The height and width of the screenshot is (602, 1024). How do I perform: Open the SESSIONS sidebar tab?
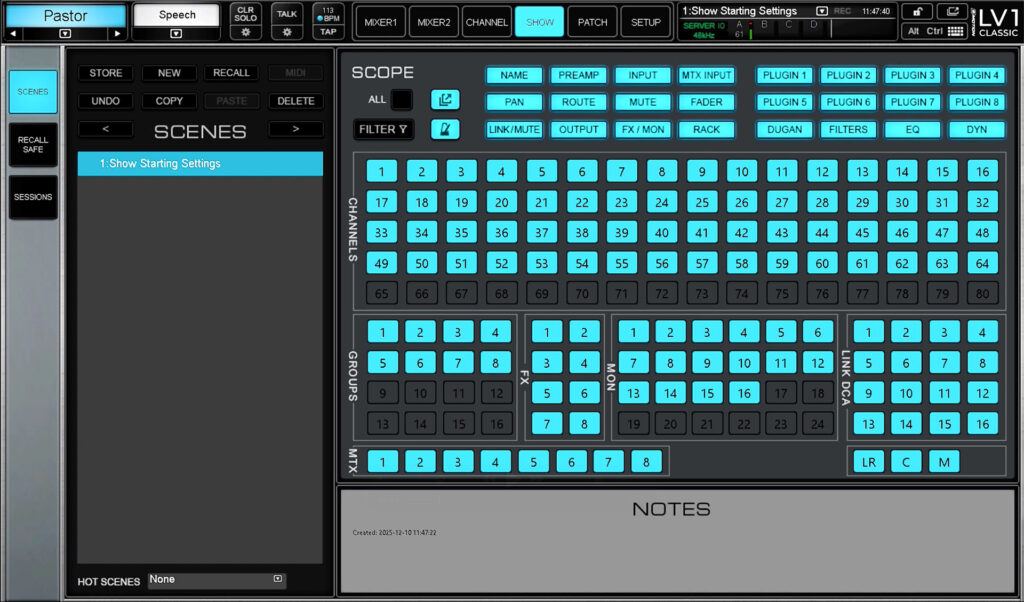pos(32,197)
